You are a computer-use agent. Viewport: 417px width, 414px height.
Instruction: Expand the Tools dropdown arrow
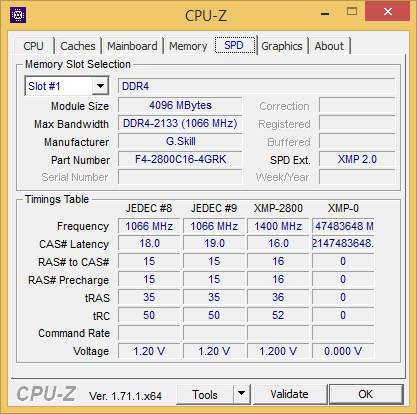pos(242,393)
